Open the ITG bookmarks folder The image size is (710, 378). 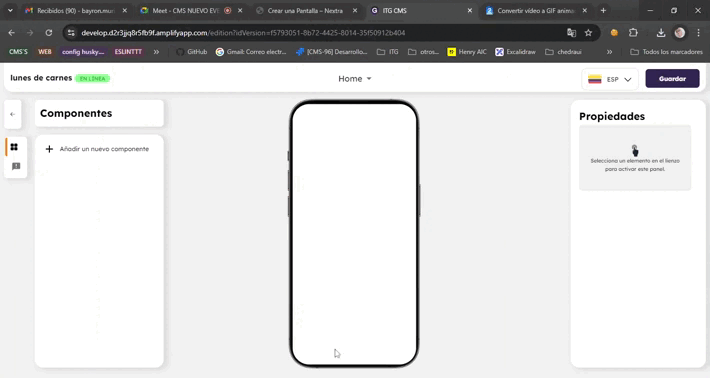pos(388,52)
